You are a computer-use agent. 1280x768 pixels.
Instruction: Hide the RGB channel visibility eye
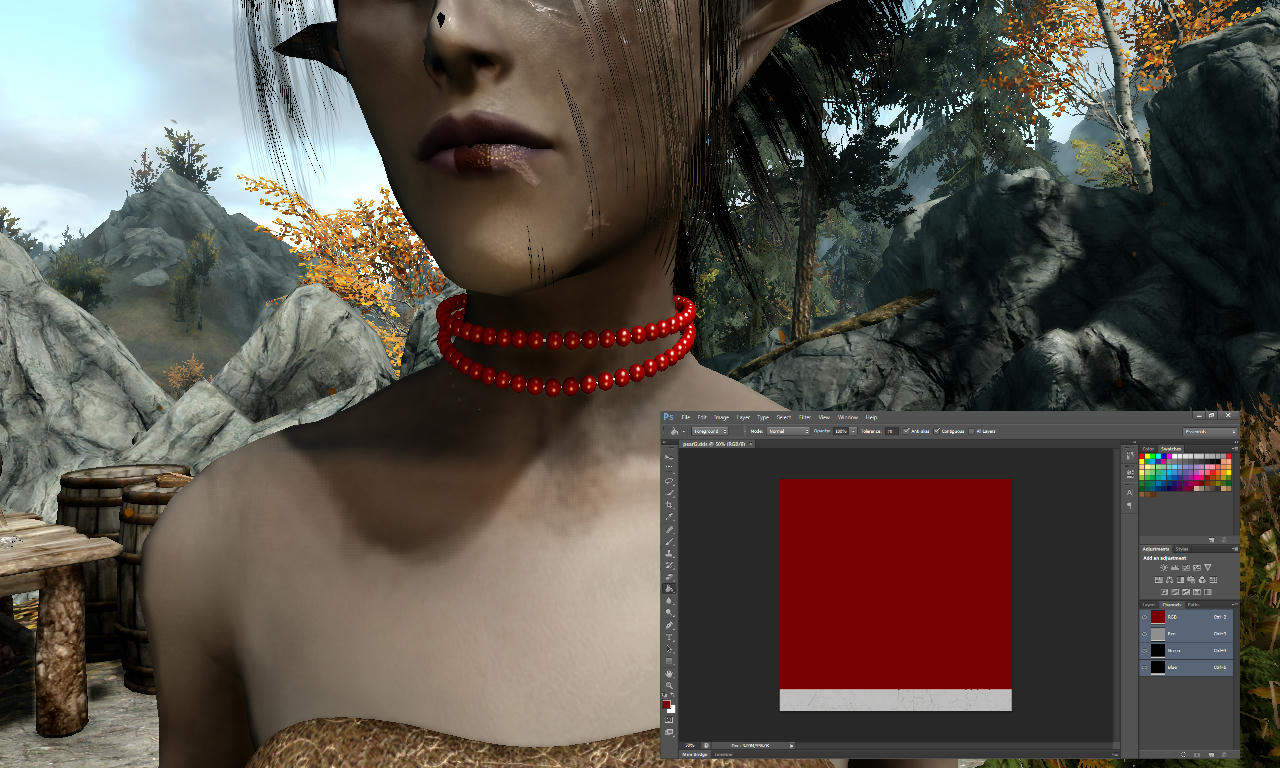[x=1146, y=617]
